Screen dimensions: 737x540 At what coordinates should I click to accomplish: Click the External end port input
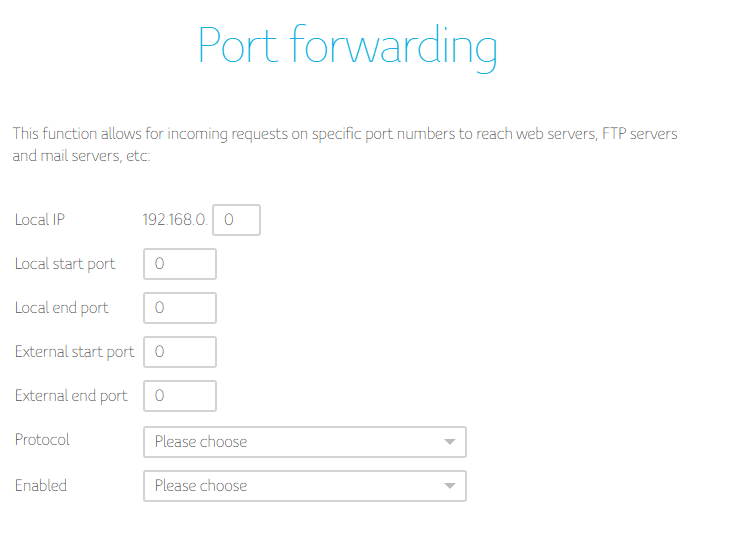(180, 396)
